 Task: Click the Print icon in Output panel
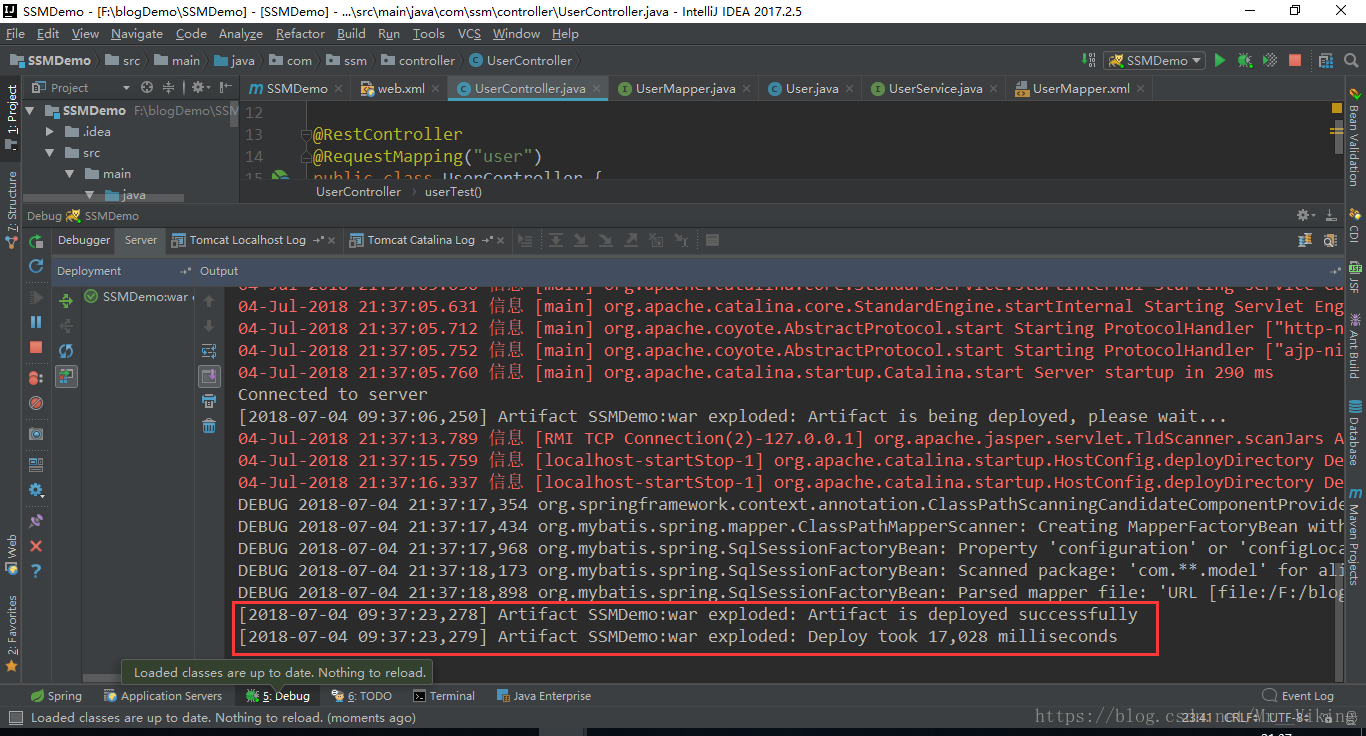pyautogui.click(x=209, y=401)
